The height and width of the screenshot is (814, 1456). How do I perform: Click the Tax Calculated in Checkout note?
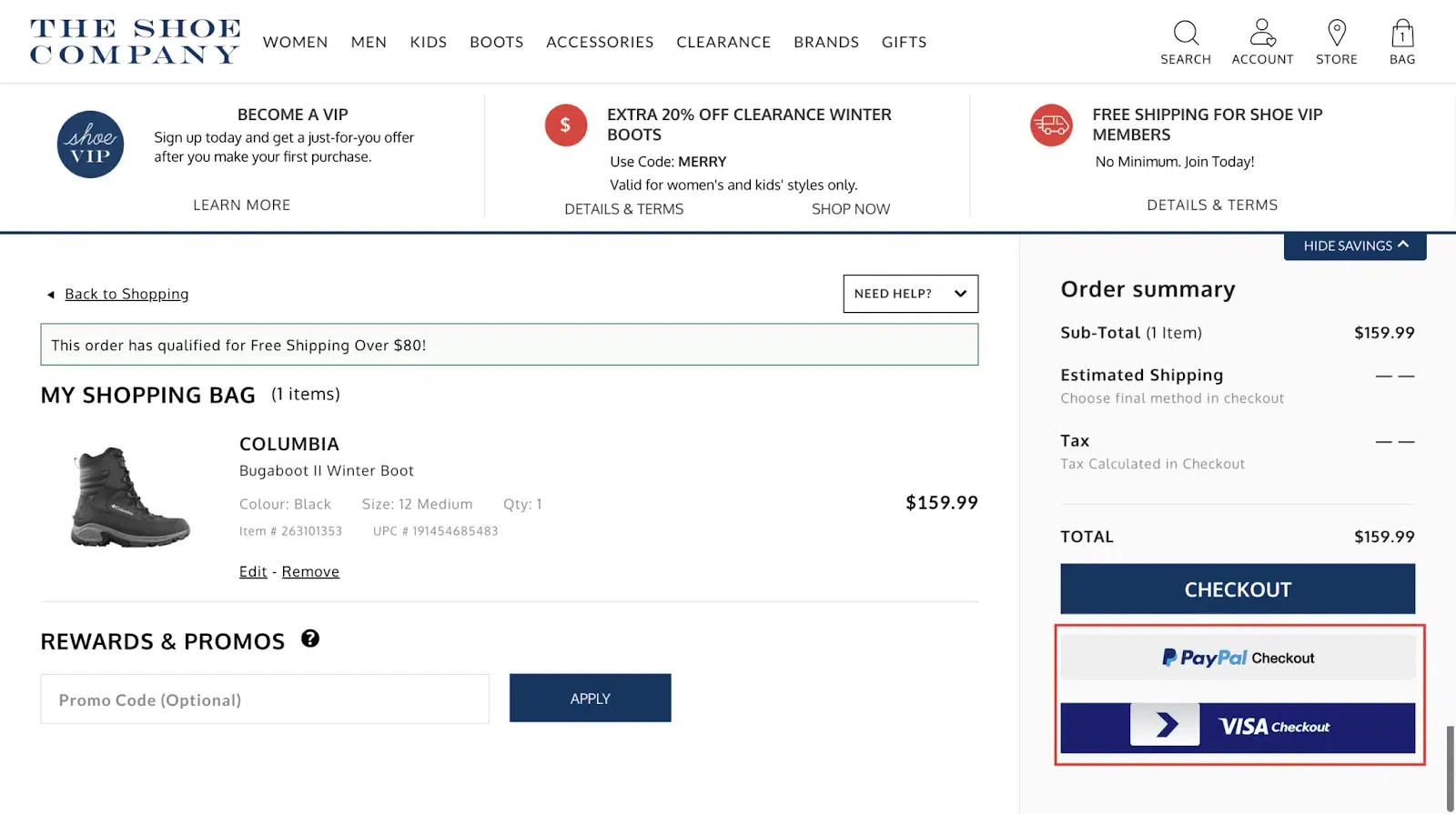[x=1152, y=464]
